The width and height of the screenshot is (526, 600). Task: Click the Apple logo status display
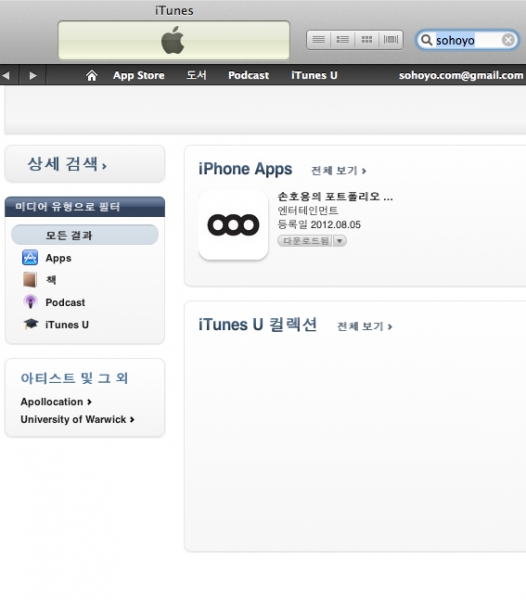(174, 40)
